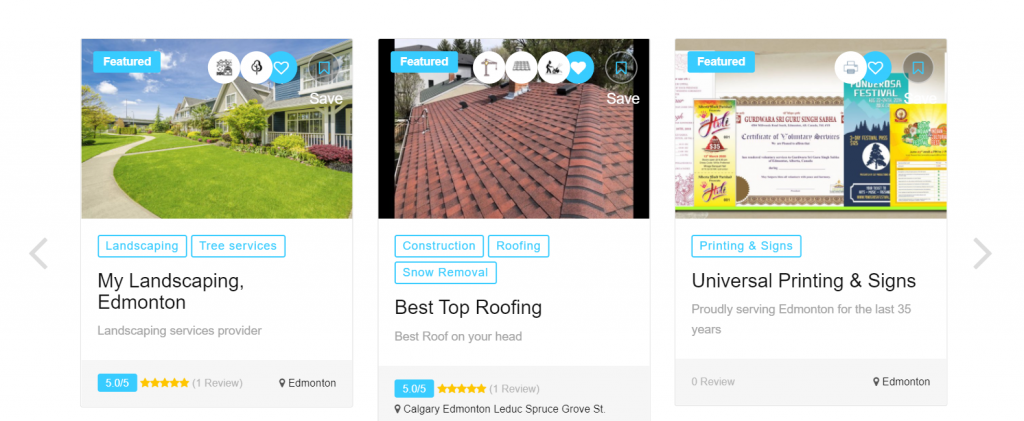This screenshot has height=421, width=1024.
Task: Save My Landscaping listing with bookmark icon
Action: (324, 68)
